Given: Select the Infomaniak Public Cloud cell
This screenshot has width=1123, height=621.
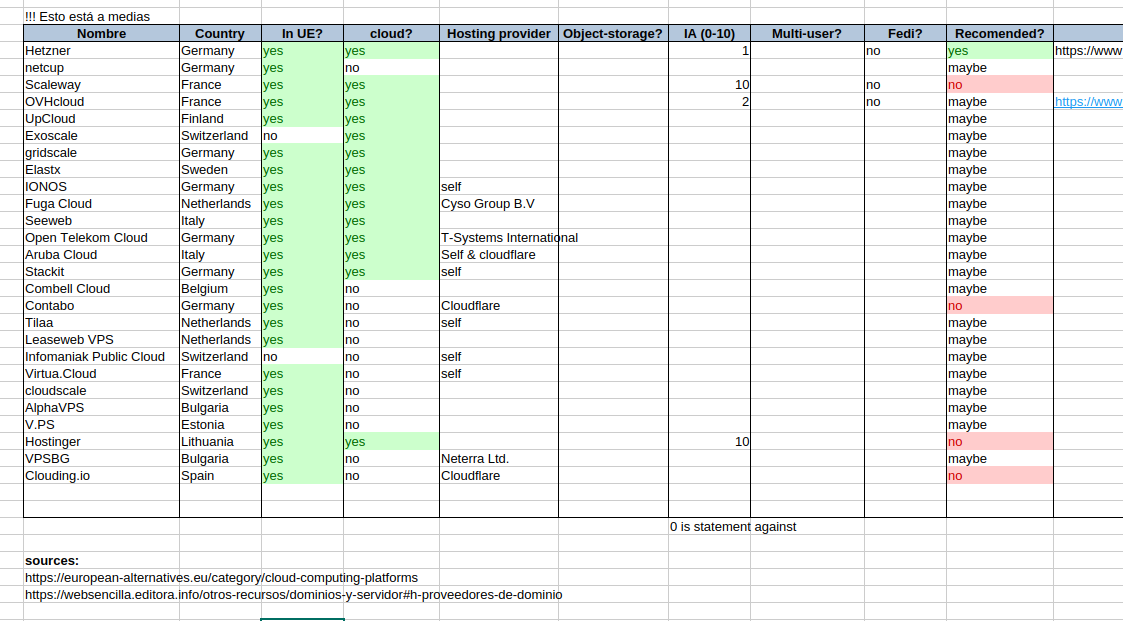Looking at the screenshot, I should click(101, 357).
